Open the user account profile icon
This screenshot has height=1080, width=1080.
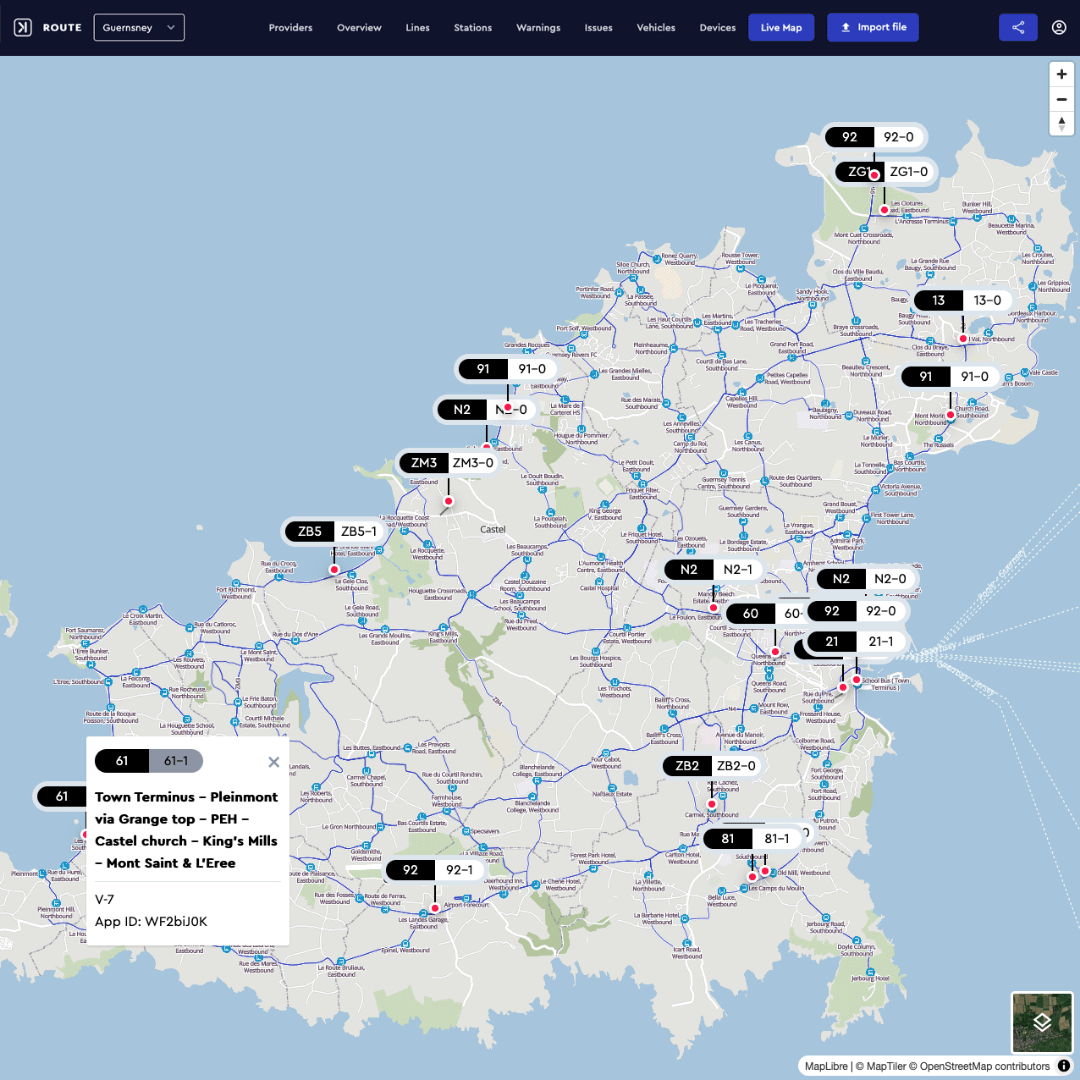(1059, 28)
